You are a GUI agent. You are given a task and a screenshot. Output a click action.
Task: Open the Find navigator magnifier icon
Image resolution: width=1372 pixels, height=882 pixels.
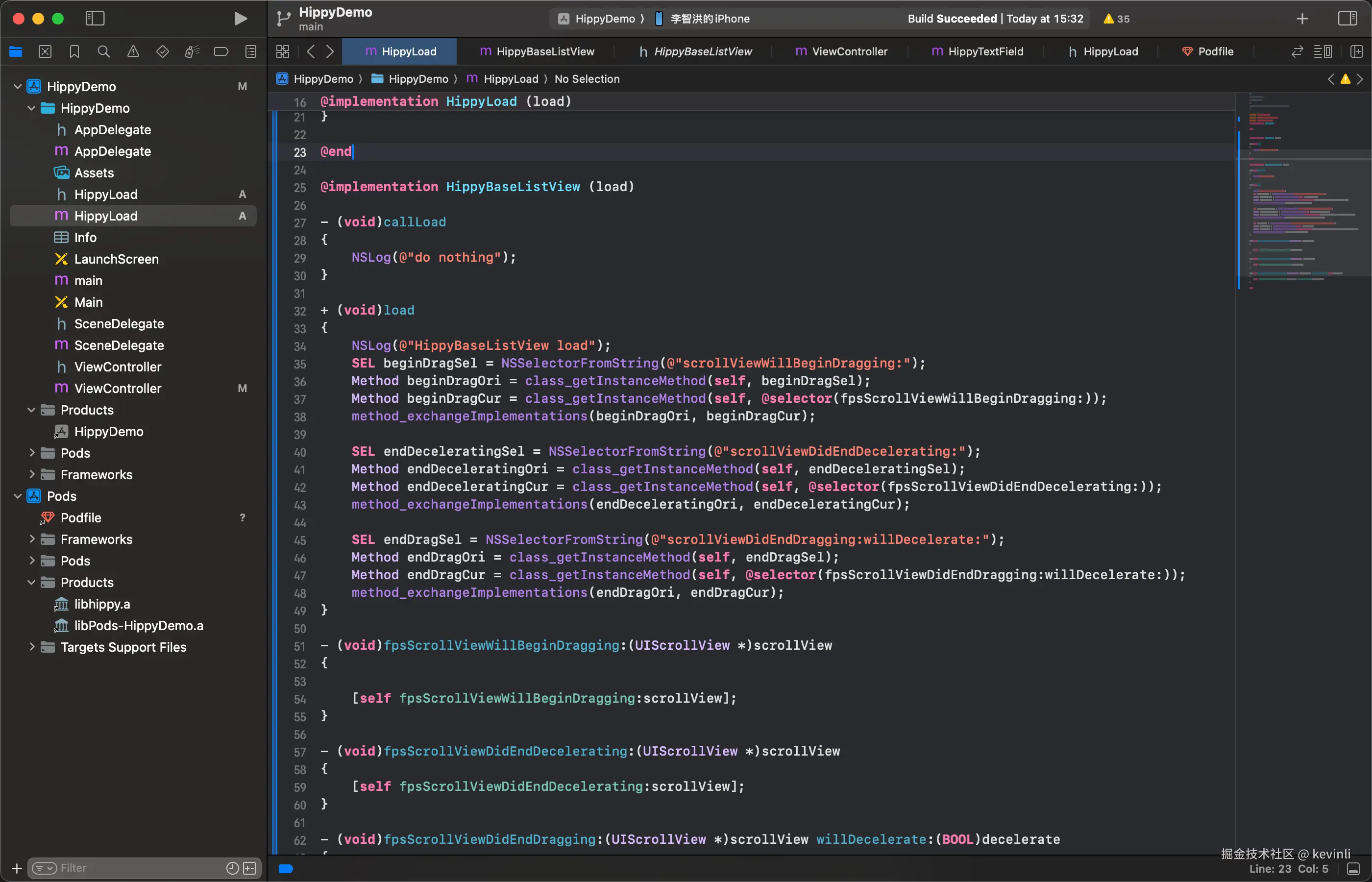[104, 51]
